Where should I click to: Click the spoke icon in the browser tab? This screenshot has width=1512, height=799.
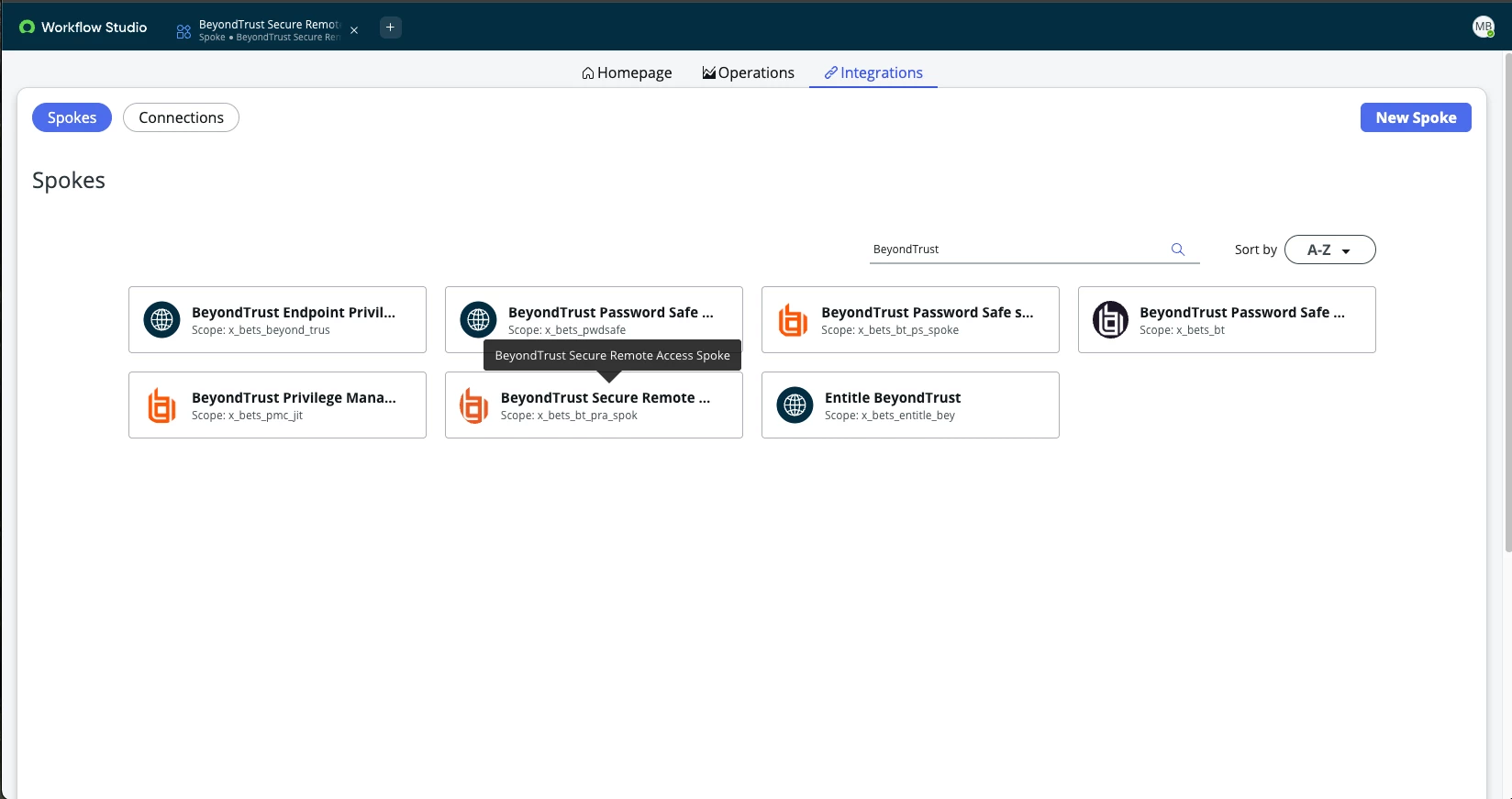(x=183, y=31)
